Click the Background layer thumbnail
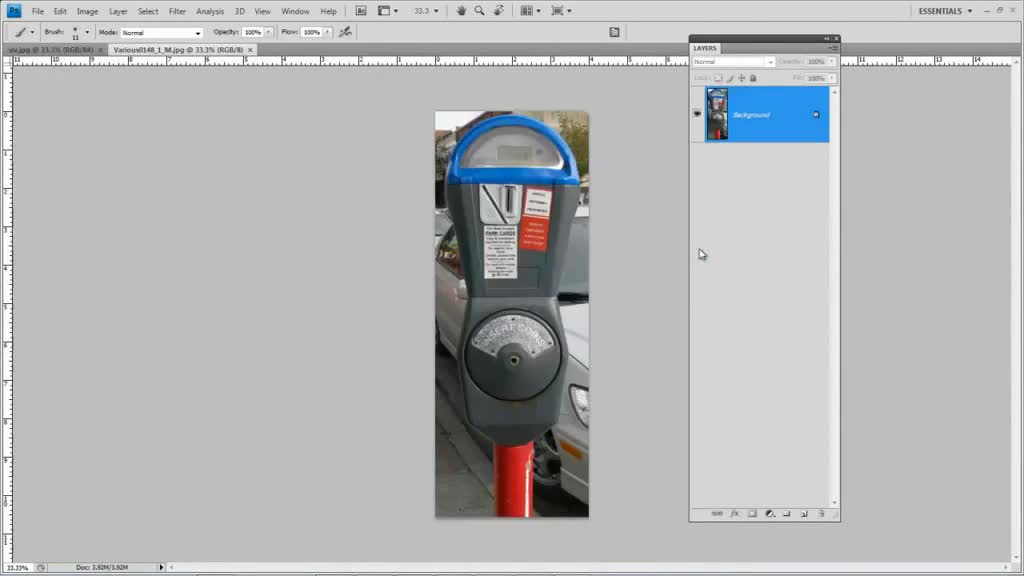The image size is (1024, 576). pyautogui.click(x=717, y=114)
